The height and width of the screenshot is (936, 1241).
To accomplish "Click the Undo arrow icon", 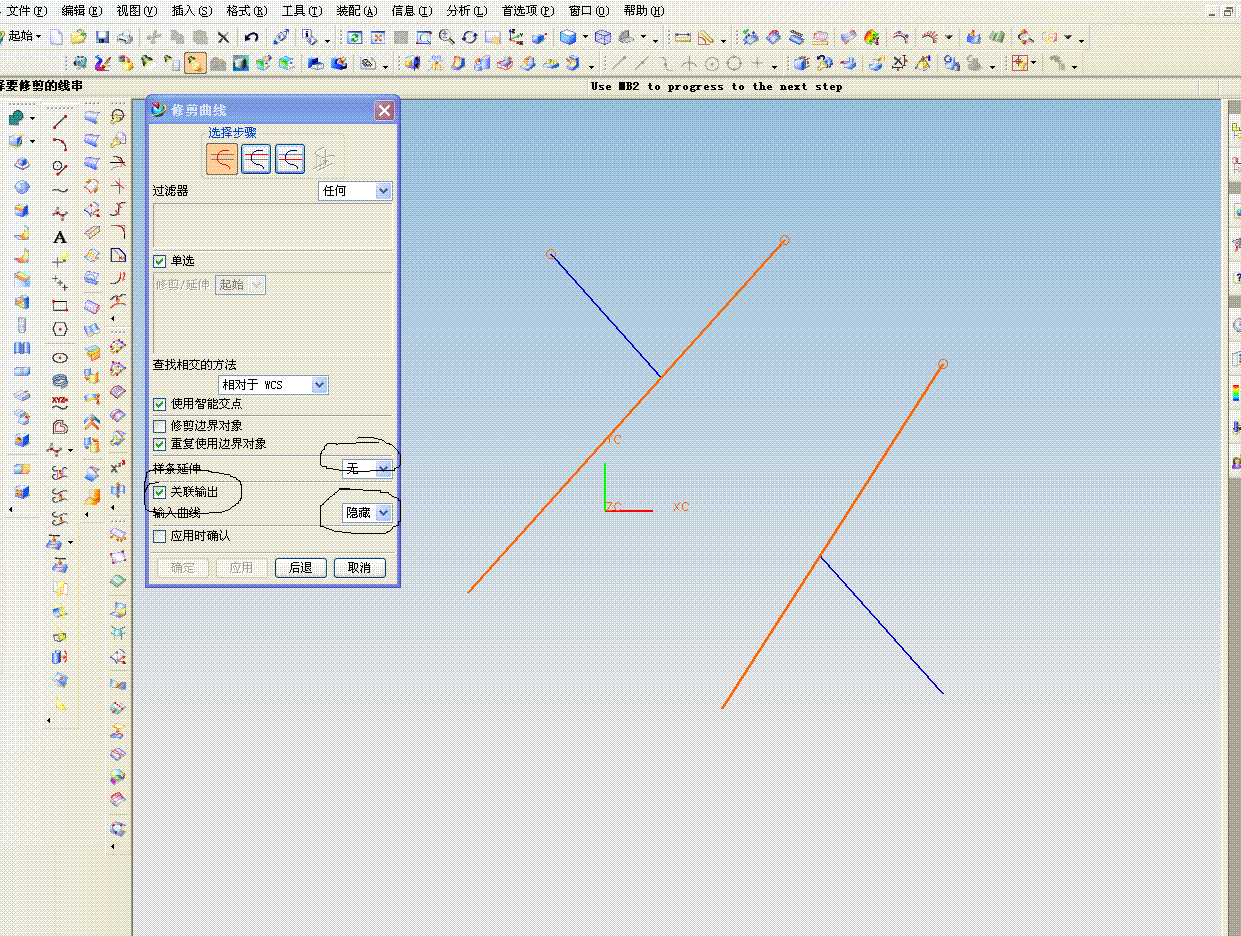I will pyautogui.click(x=252, y=38).
